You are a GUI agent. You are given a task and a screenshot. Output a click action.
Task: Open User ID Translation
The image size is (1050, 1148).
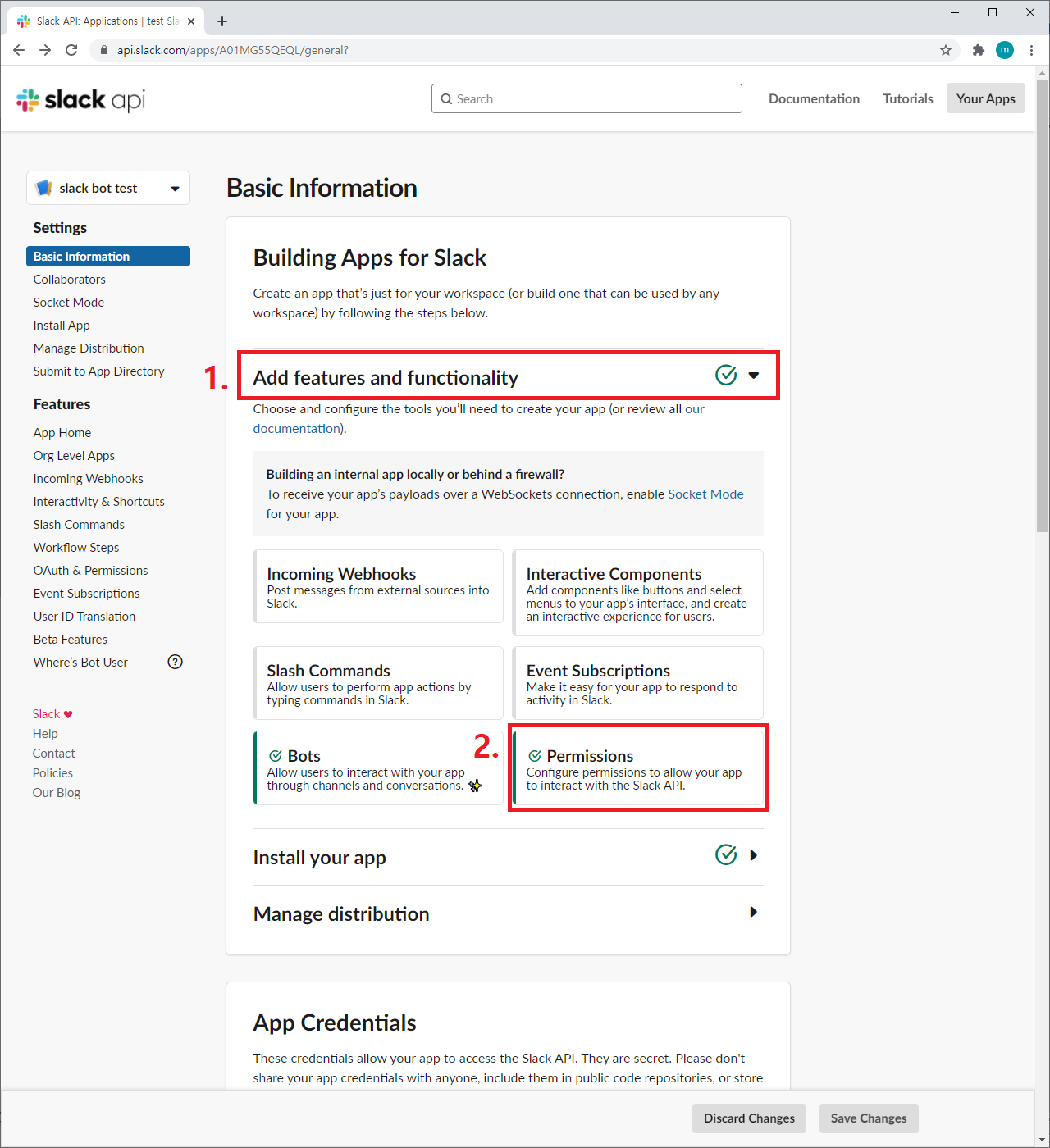click(84, 617)
